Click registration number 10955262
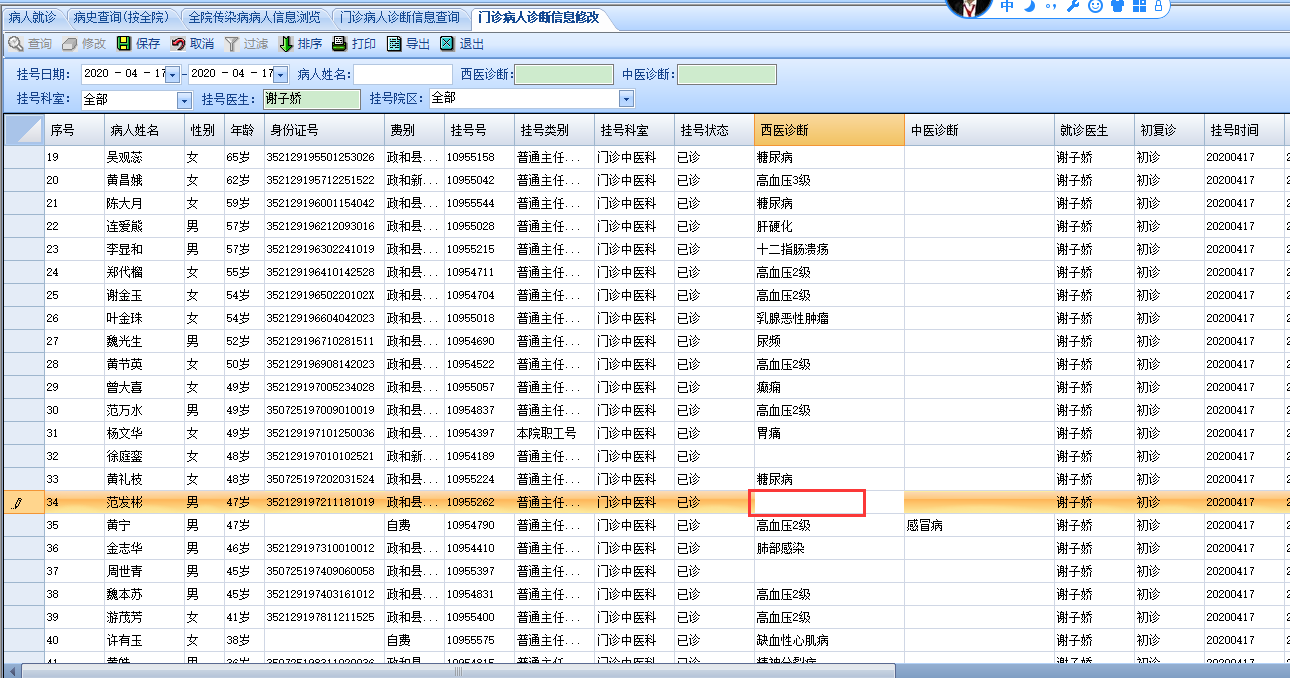This screenshot has width=1290, height=678. click(471, 502)
